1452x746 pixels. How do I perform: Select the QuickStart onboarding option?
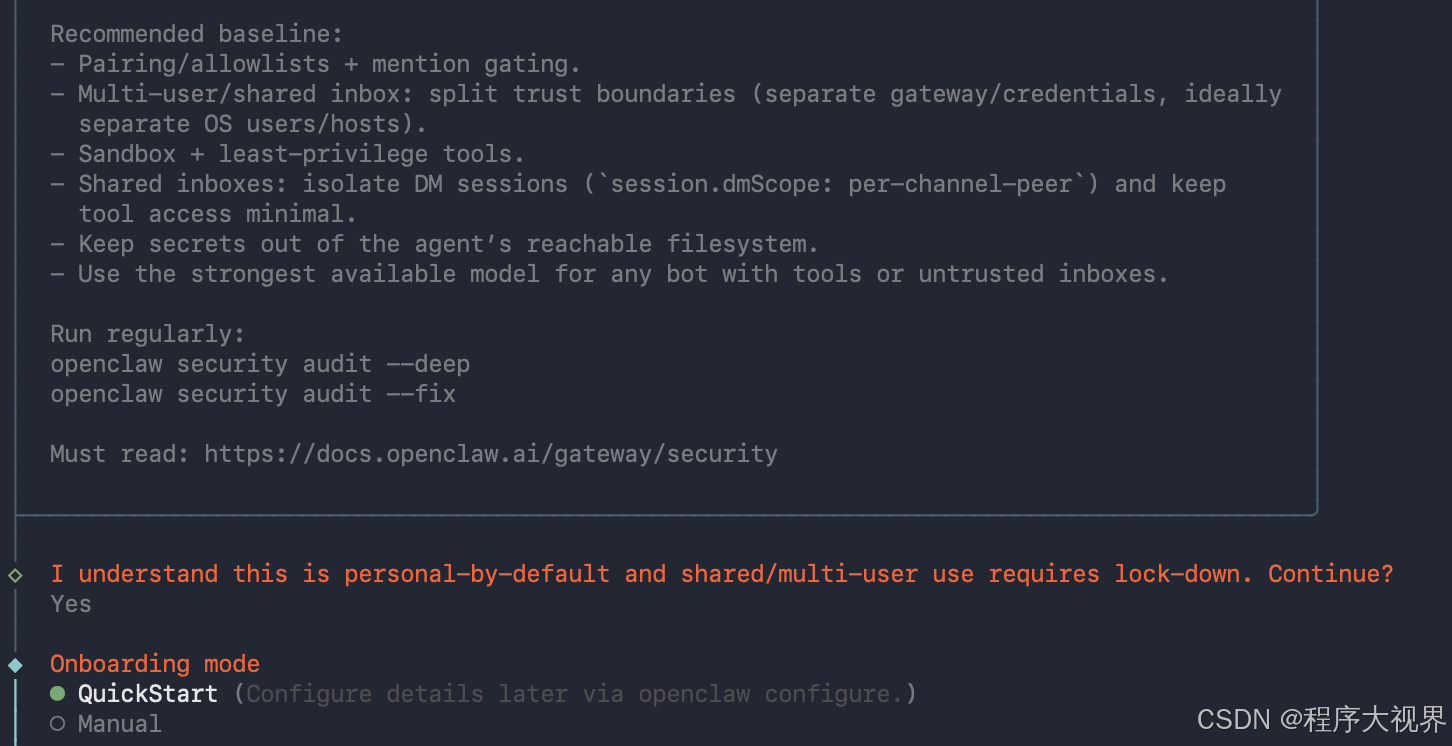click(148, 694)
